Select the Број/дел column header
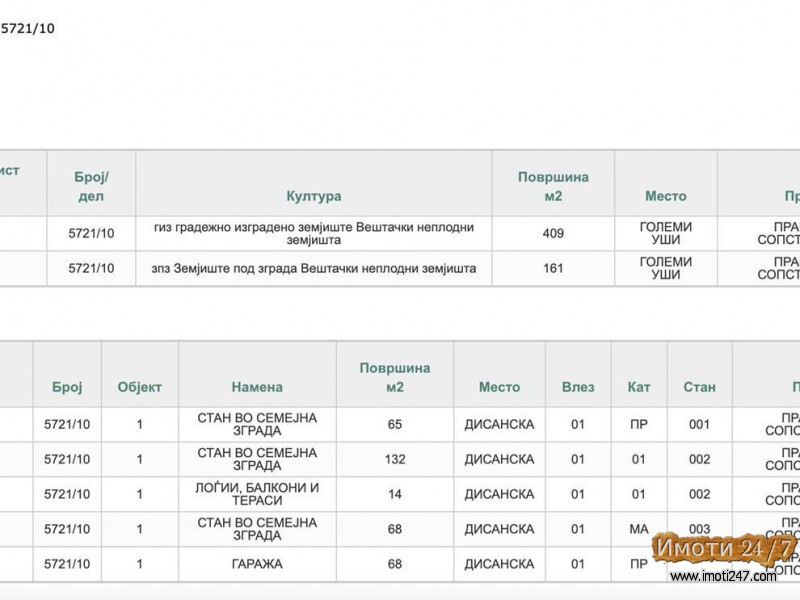Screen dimensions: 800x600 tap(91, 183)
